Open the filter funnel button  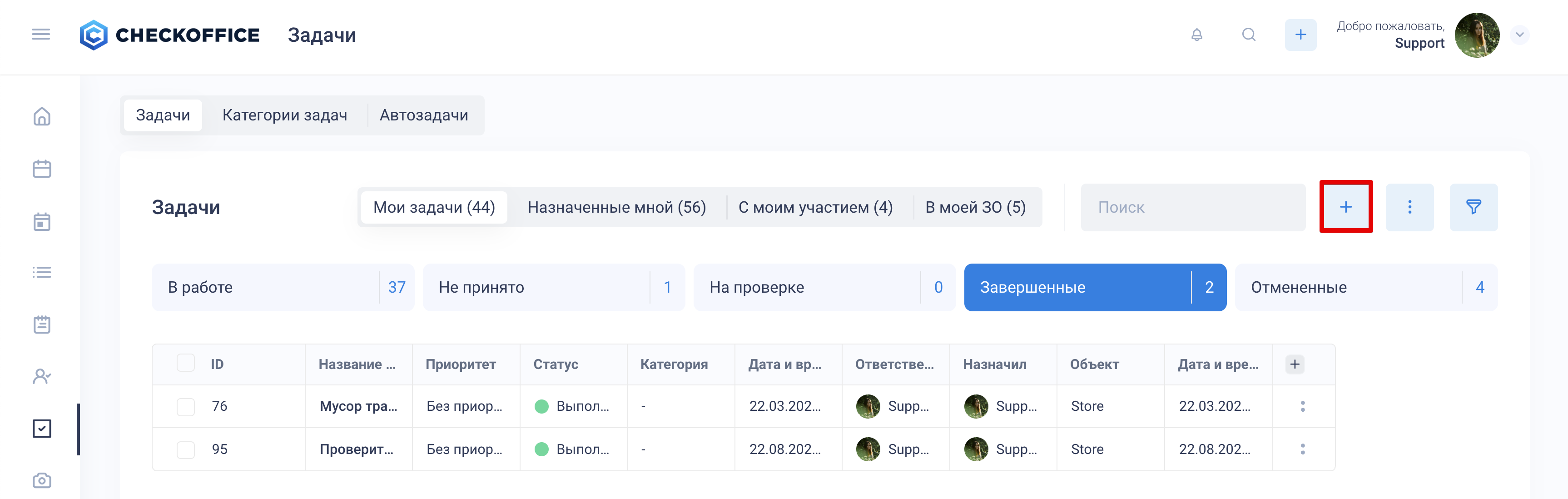click(1474, 207)
